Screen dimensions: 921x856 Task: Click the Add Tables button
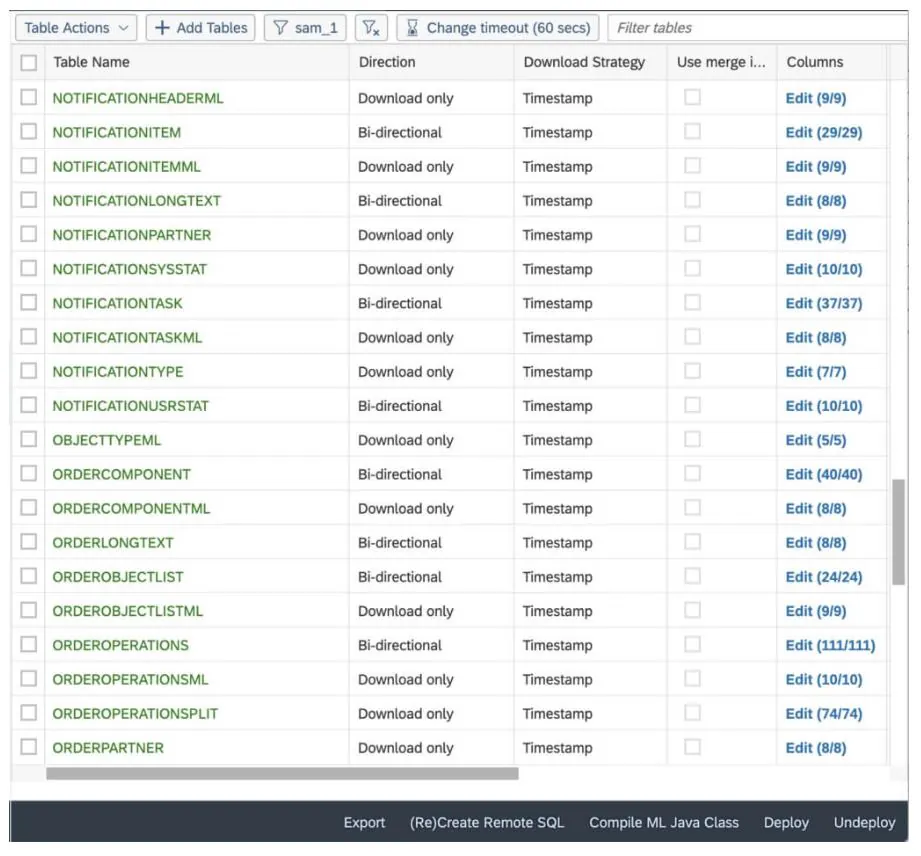tap(200, 28)
